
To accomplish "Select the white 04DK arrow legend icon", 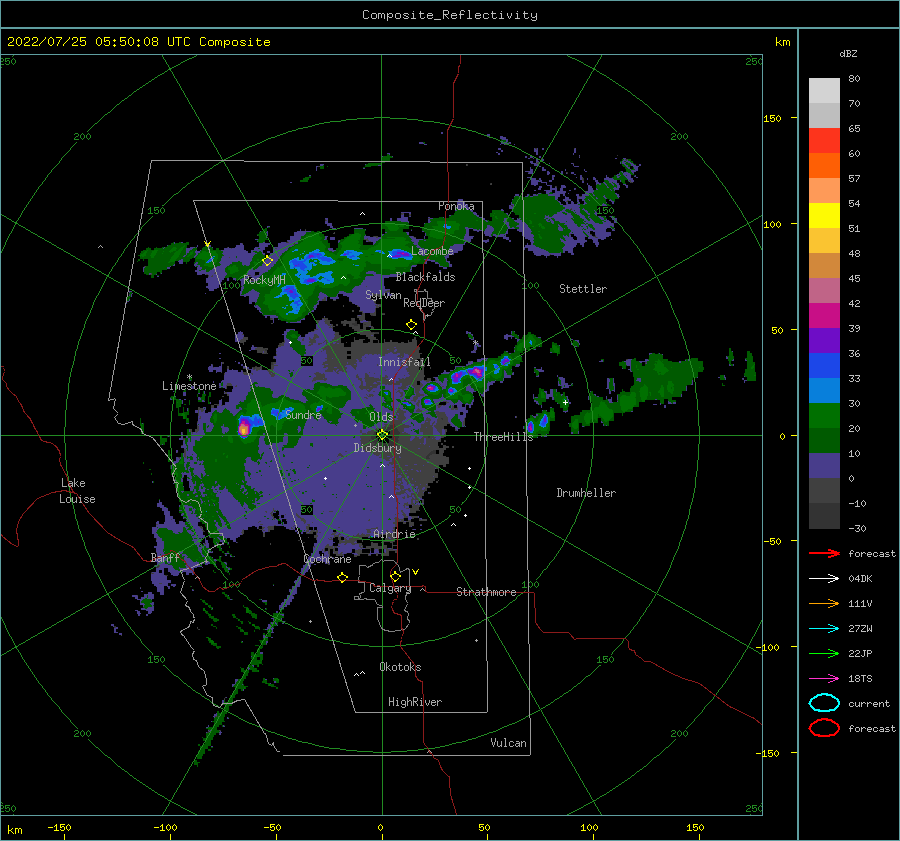I will click(824, 578).
